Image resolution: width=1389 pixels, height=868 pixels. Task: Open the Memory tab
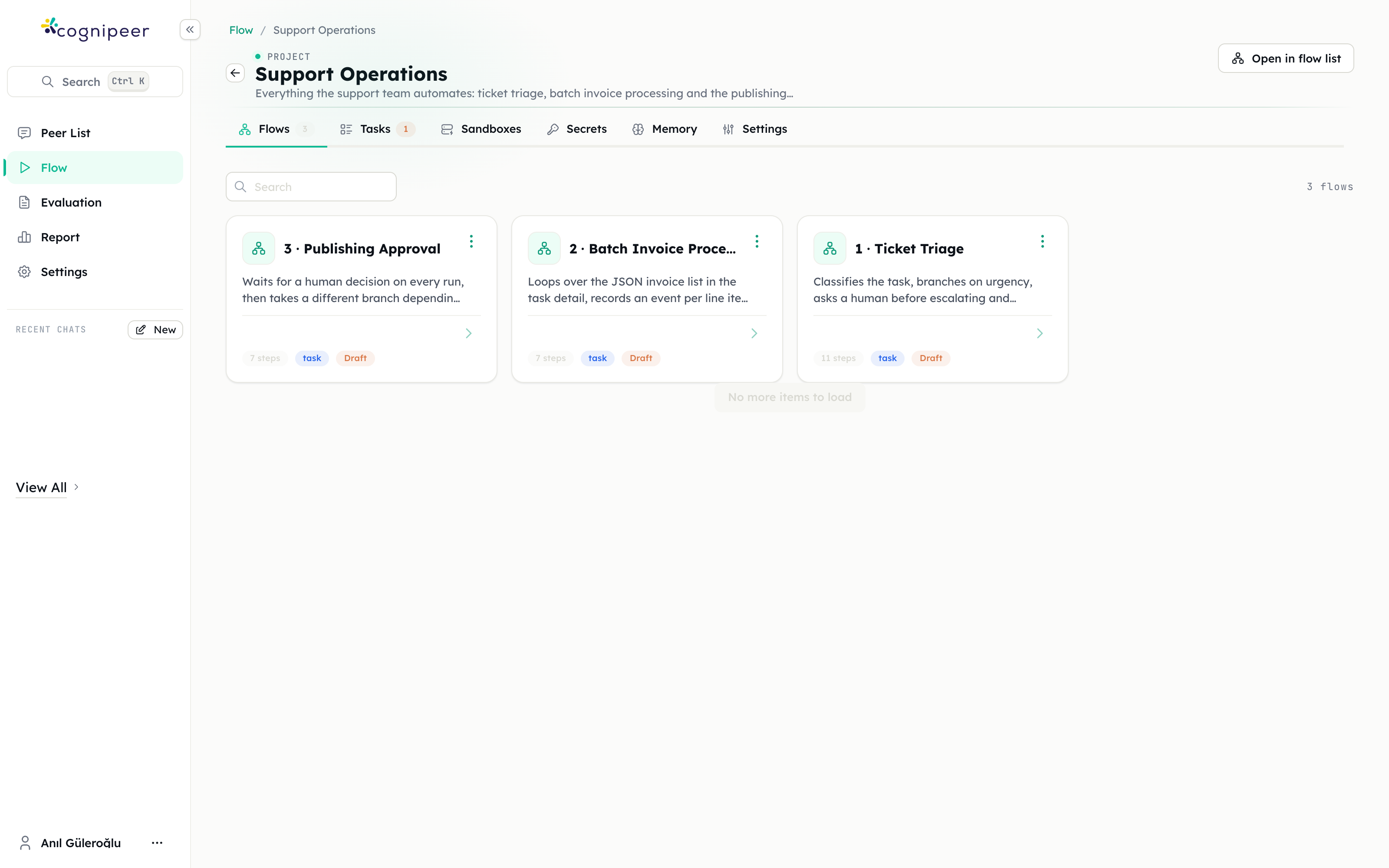point(665,129)
